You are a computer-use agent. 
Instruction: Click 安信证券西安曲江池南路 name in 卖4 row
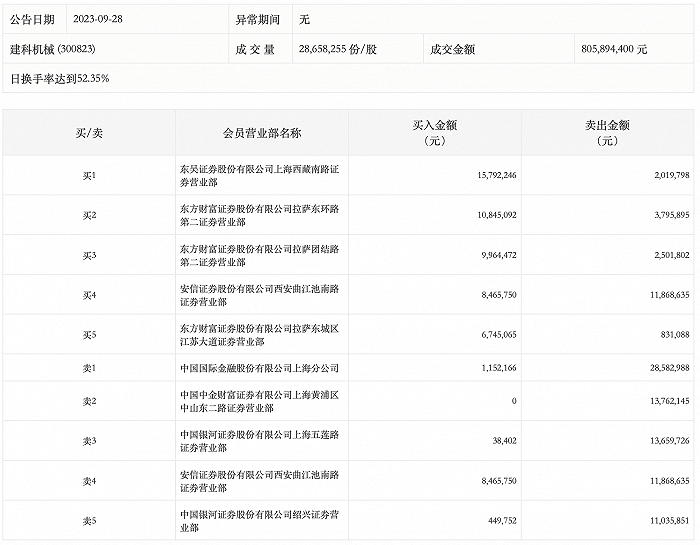tap(259, 481)
